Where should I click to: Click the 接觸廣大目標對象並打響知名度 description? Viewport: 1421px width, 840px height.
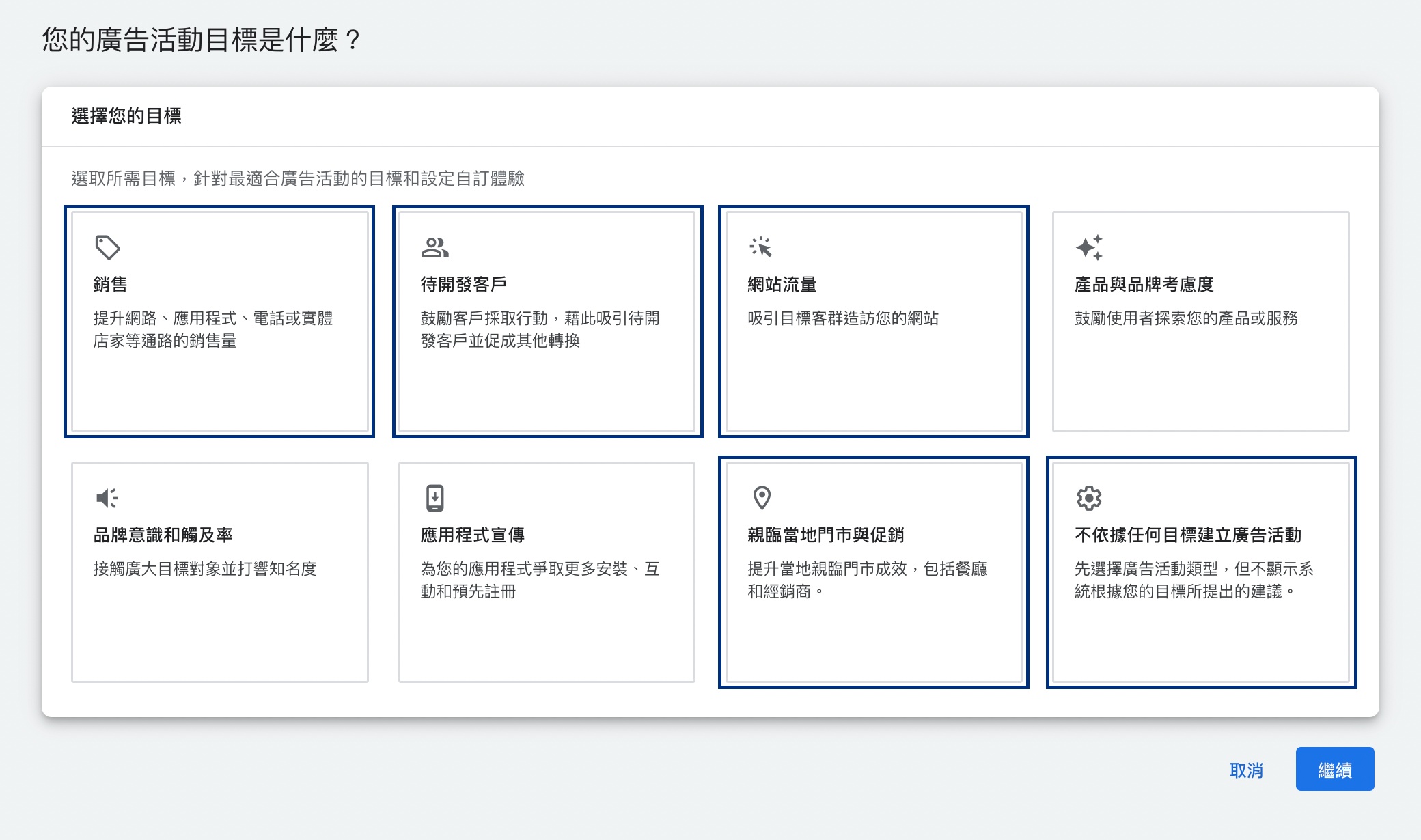[x=205, y=569]
